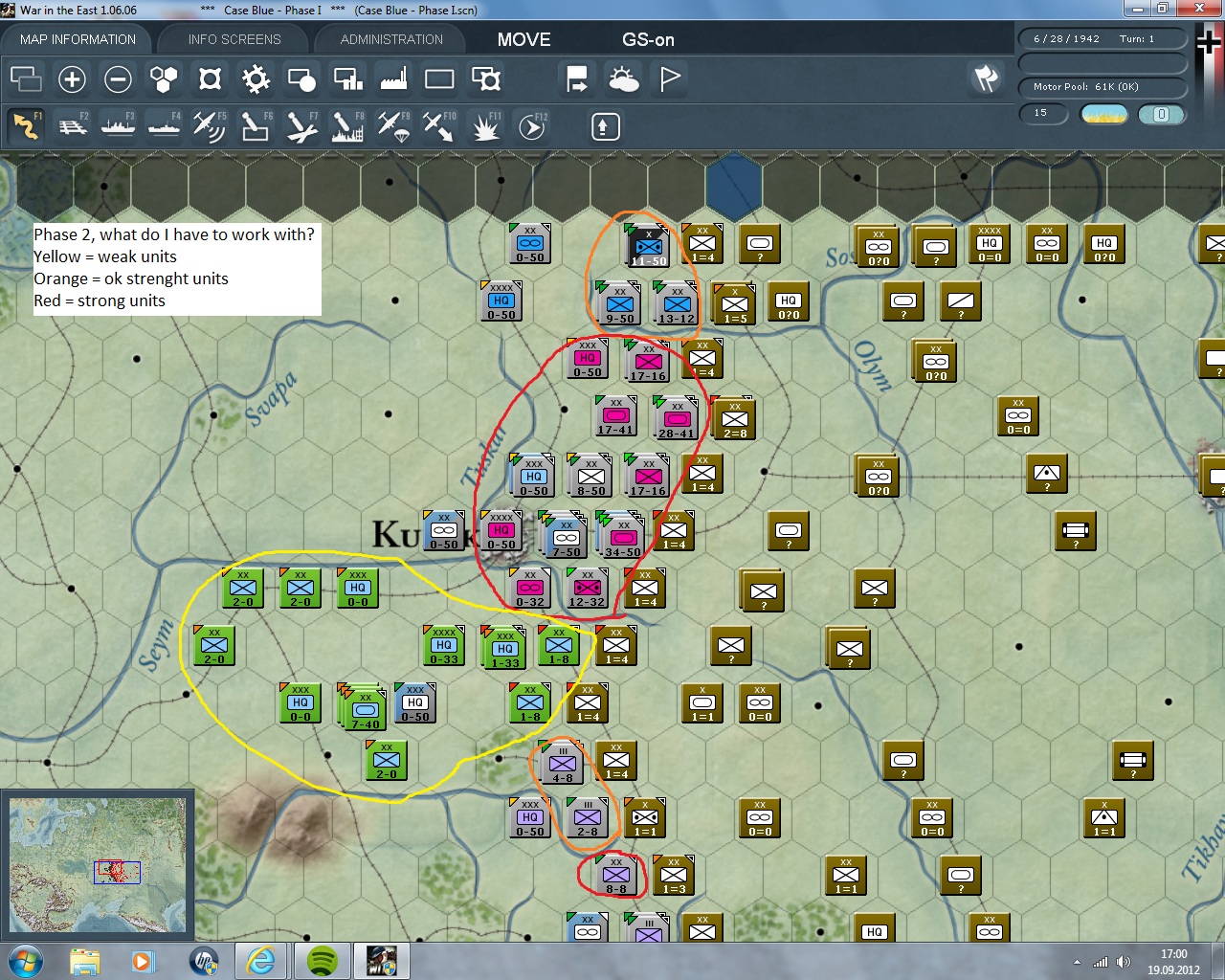The width and height of the screenshot is (1225, 980).
Task: Select F1 move mode icon
Action: pos(26,125)
